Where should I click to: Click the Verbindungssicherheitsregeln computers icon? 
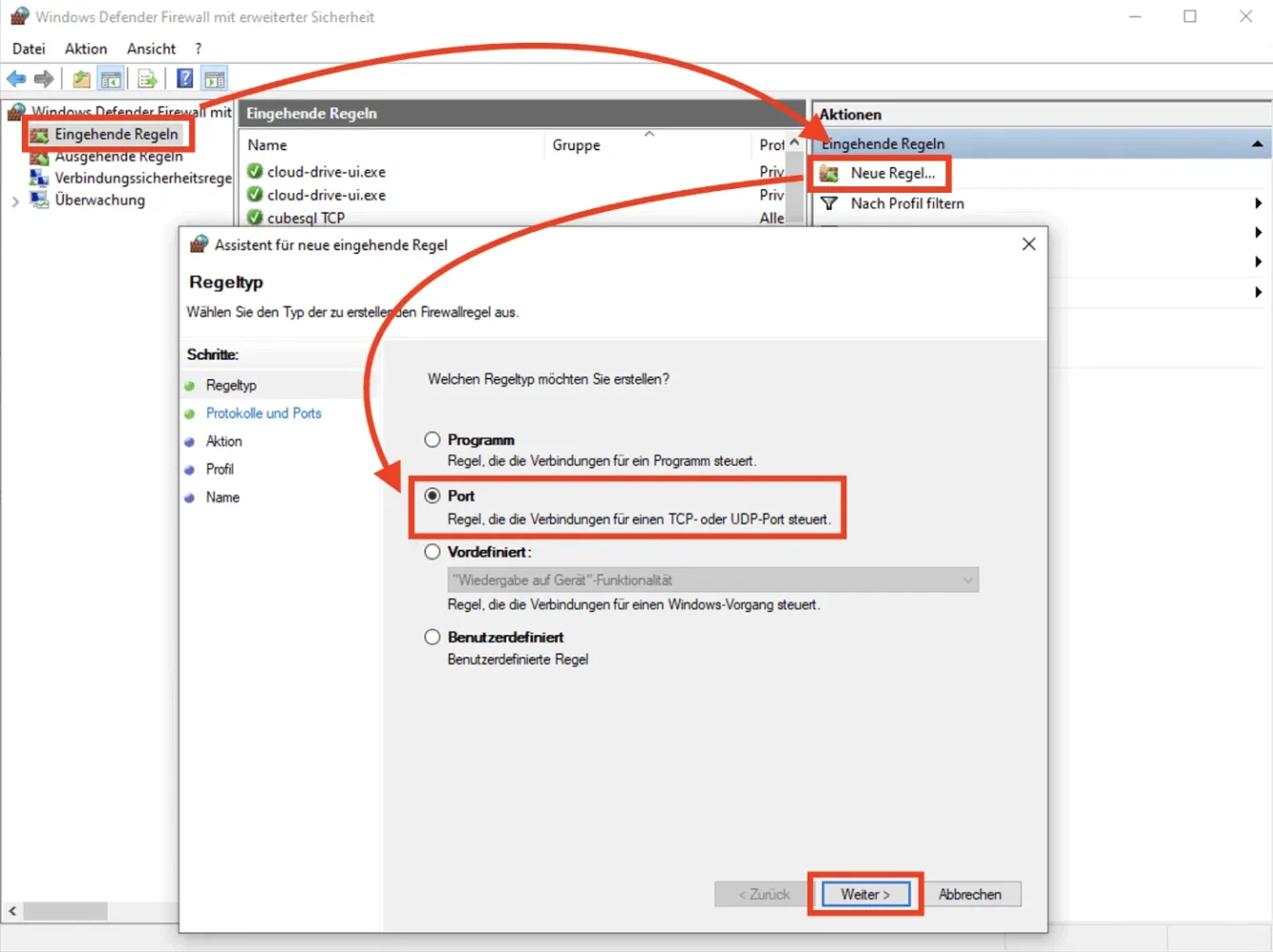click(x=39, y=178)
